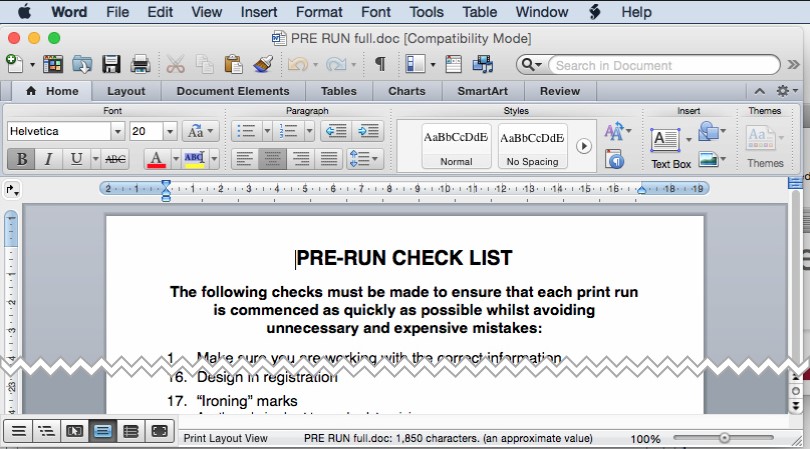The image size is (810, 449).
Task: Toggle Bold formatting
Action: click(20, 158)
